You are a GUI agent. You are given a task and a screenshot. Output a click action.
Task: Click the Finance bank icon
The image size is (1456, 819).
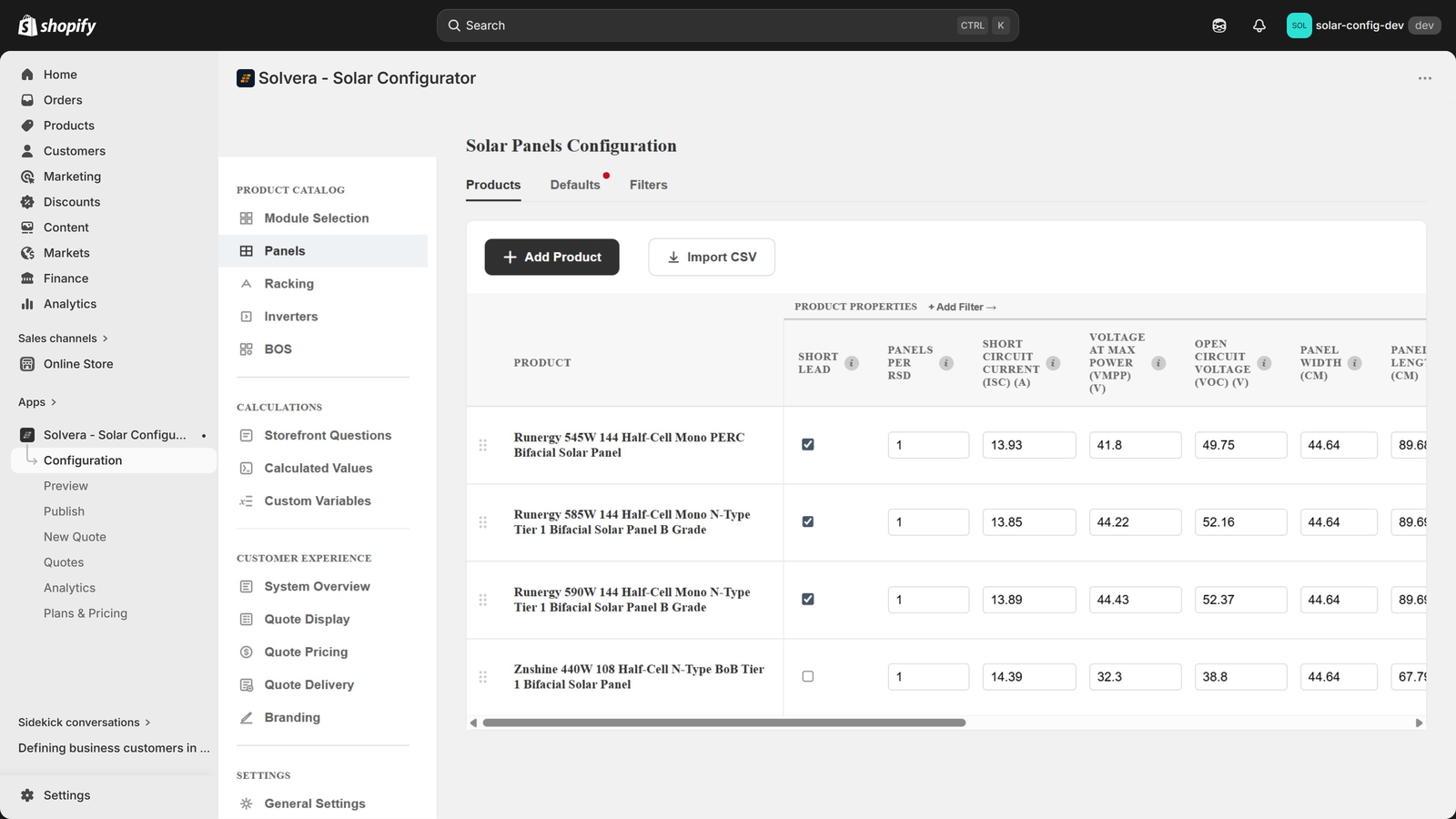point(27,278)
